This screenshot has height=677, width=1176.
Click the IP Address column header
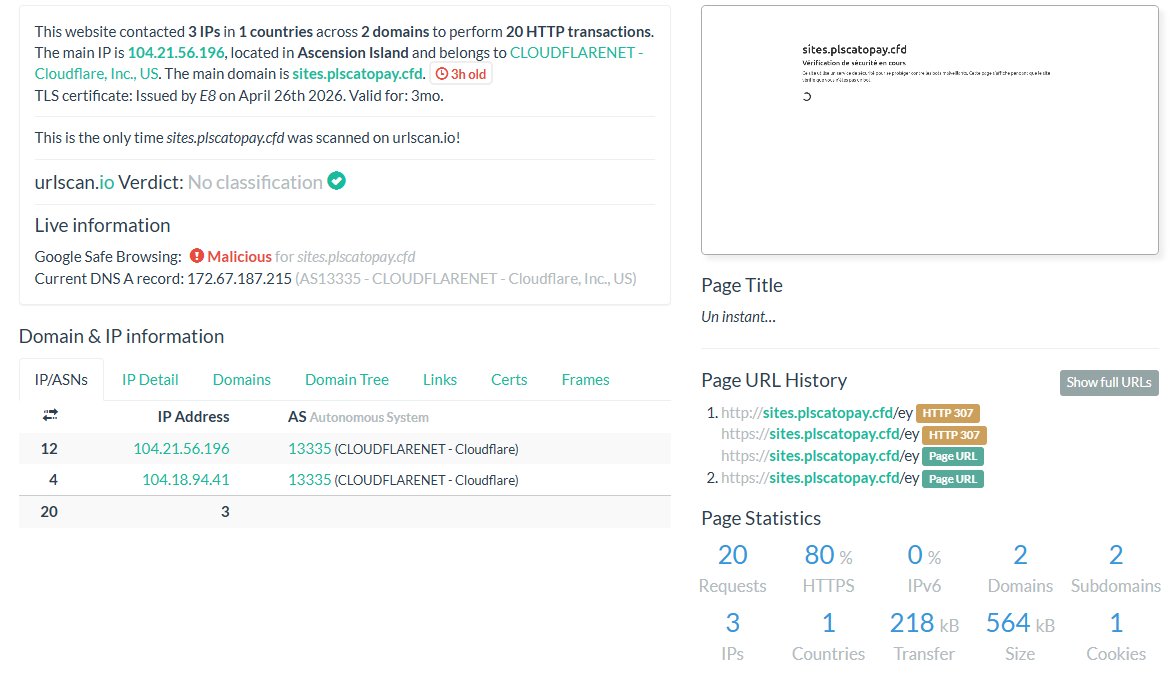(194, 417)
